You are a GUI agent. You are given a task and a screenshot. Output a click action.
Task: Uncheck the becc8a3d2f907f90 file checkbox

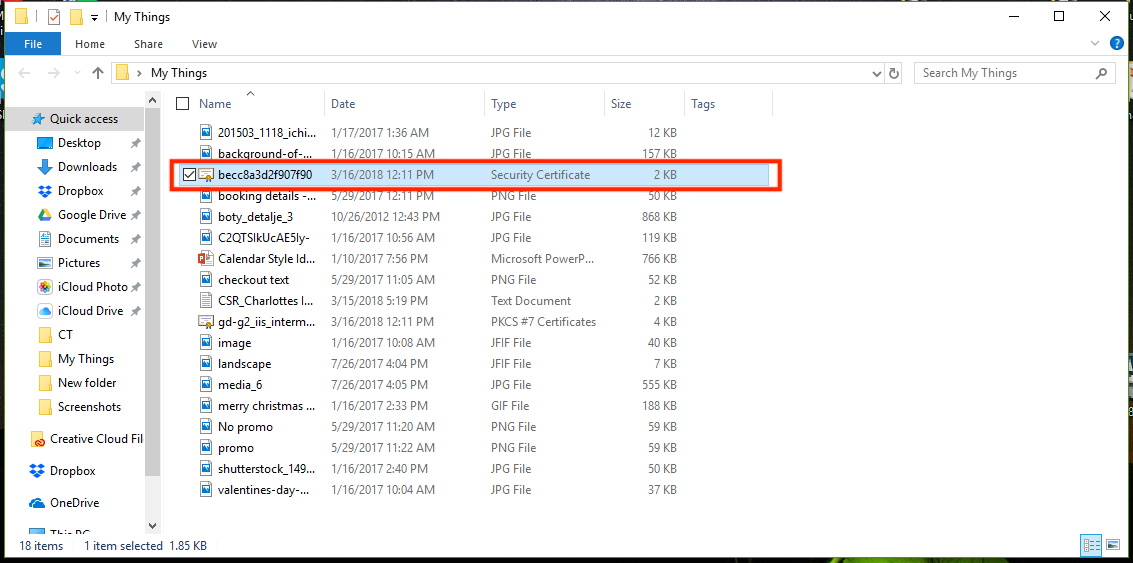(189, 175)
